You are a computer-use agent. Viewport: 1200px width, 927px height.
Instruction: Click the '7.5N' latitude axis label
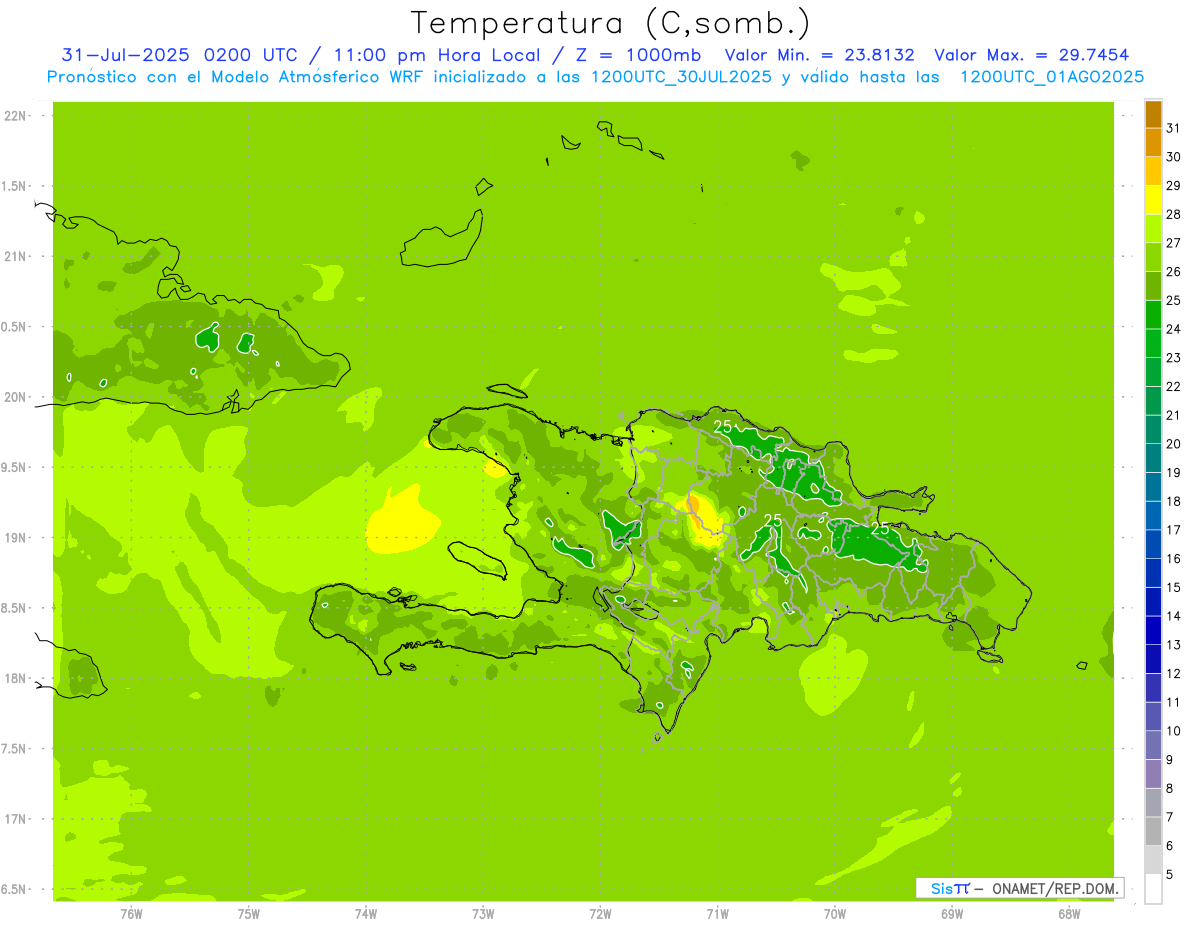(x=14, y=748)
